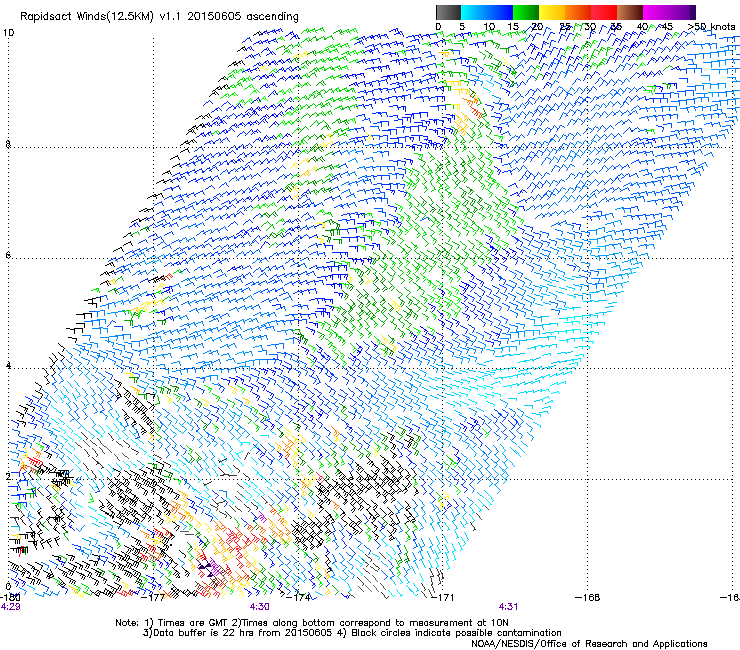Click the latitude label '6'

pyautogui.click(x=8, y=255)
